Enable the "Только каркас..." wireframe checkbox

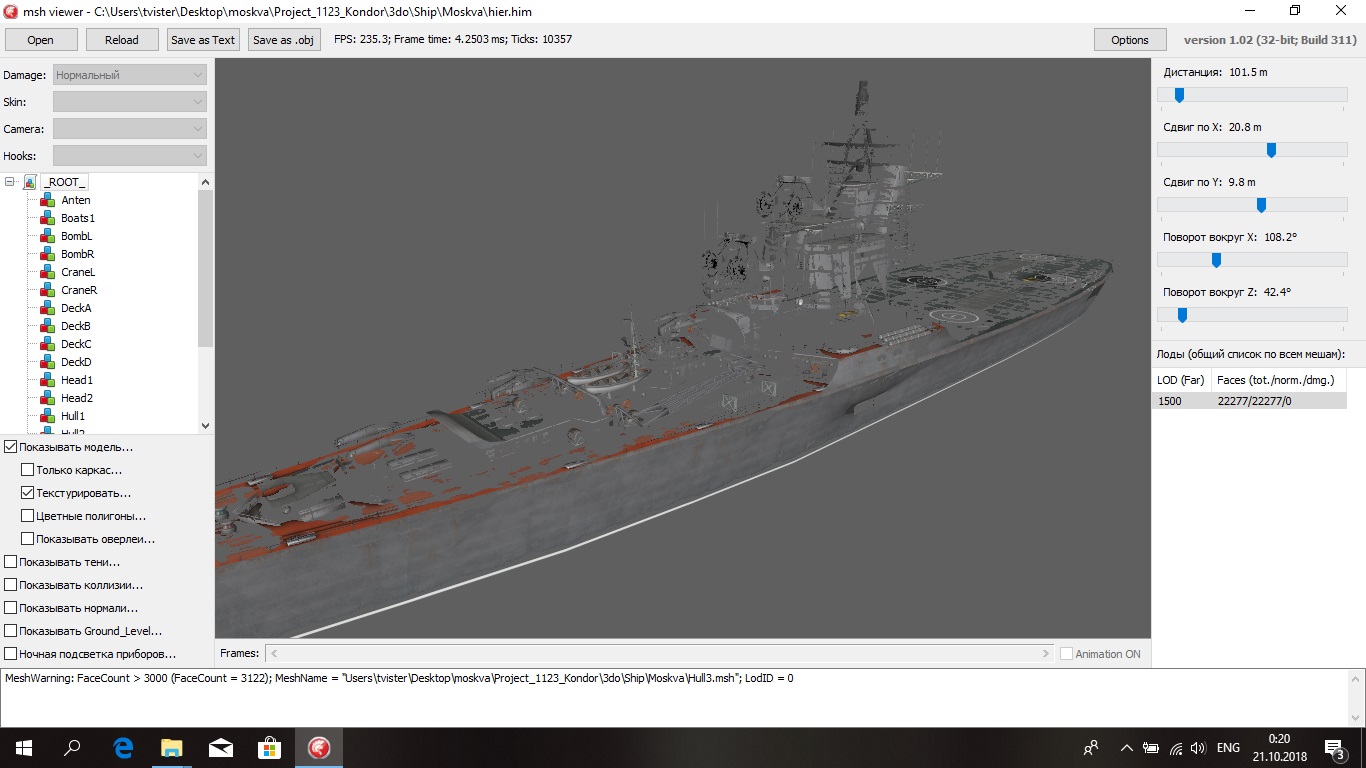tap(28, 470)
